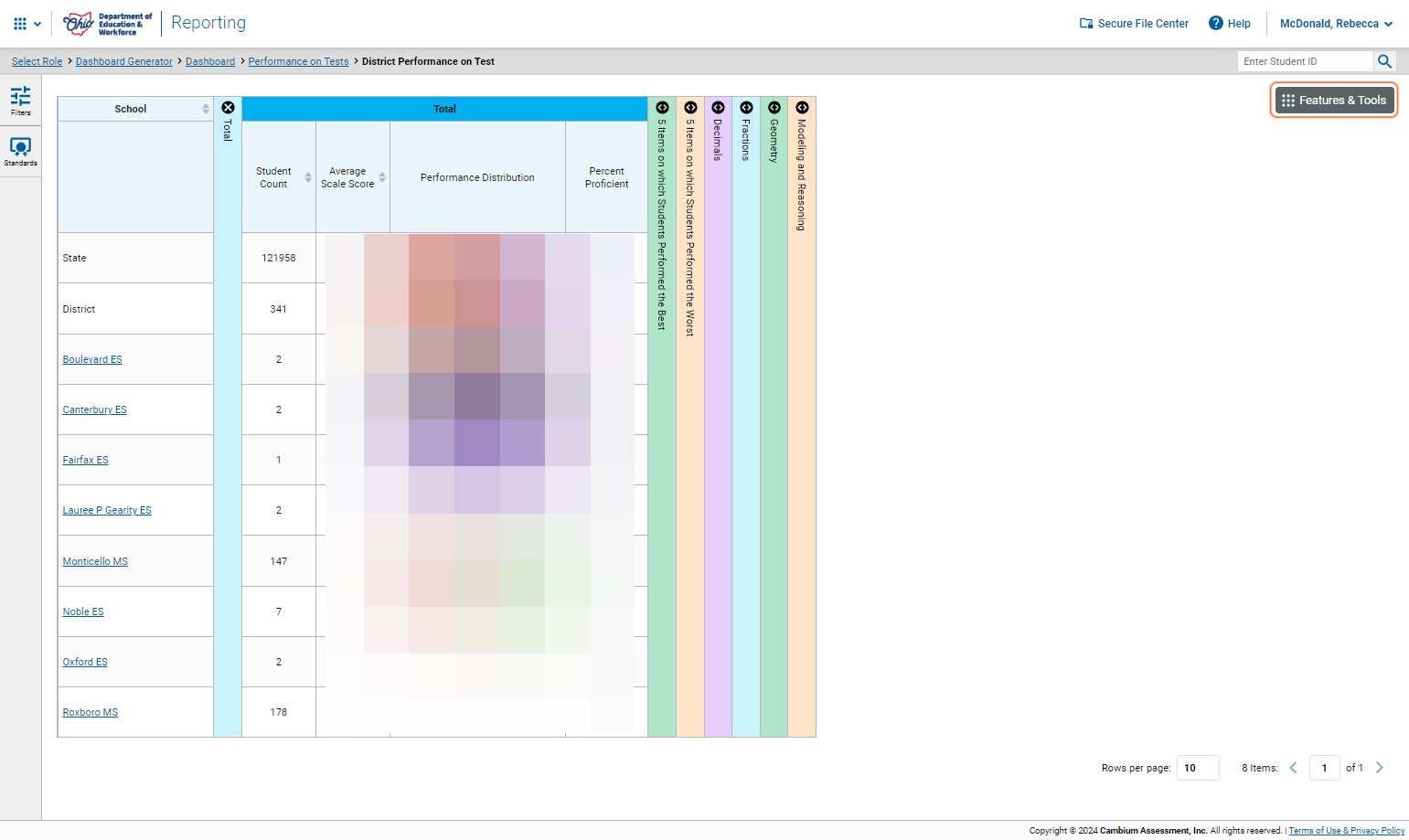Expand the Modeling and Reasoning column
This screenshot has height=840, width=1409.
802,108
